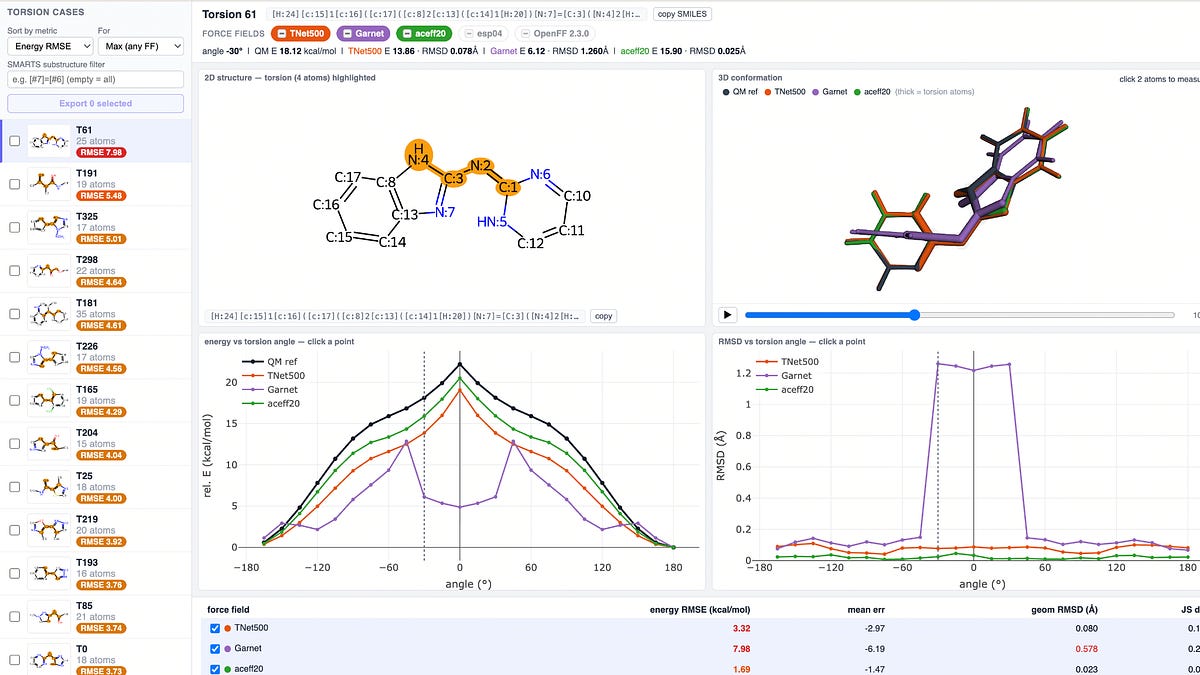Enable the OpenFF 2.3.0 force field chip
Screen dimensions: 1200x675
(x=556, y=34)
